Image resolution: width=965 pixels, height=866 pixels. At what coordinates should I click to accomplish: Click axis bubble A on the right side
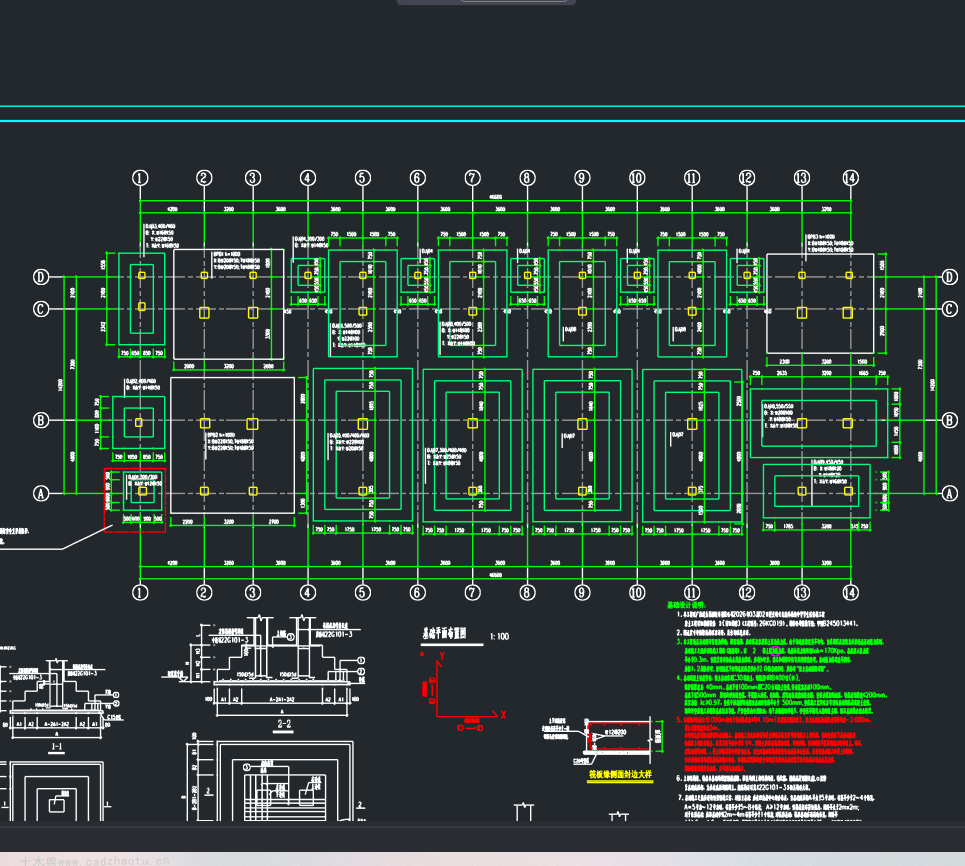coord(950,494)
